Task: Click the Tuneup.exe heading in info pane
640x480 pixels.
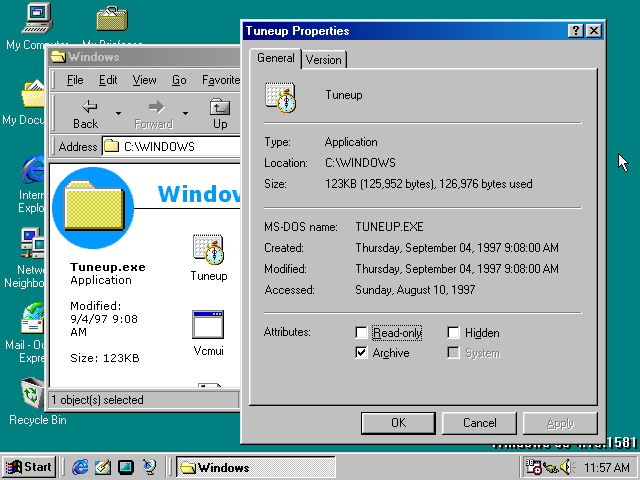Action: coord(108,267)
